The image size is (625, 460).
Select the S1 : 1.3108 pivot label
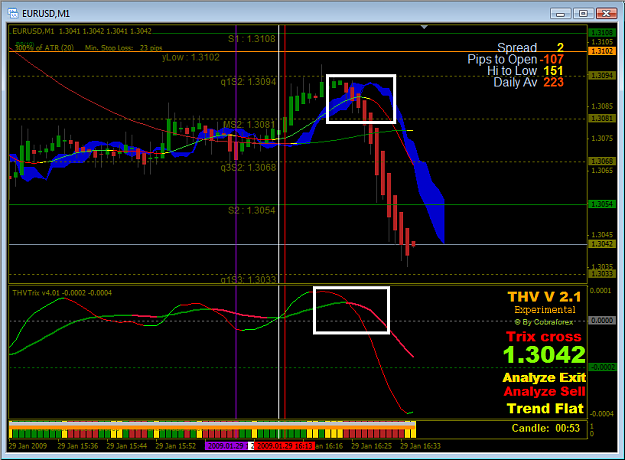[252, 39]
